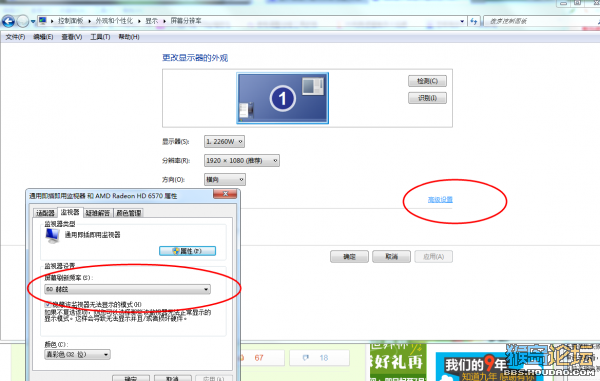Image resolution: width=600 pixels, height=381 pixels.
Task: Click the control panel search box
Action: 541,21
